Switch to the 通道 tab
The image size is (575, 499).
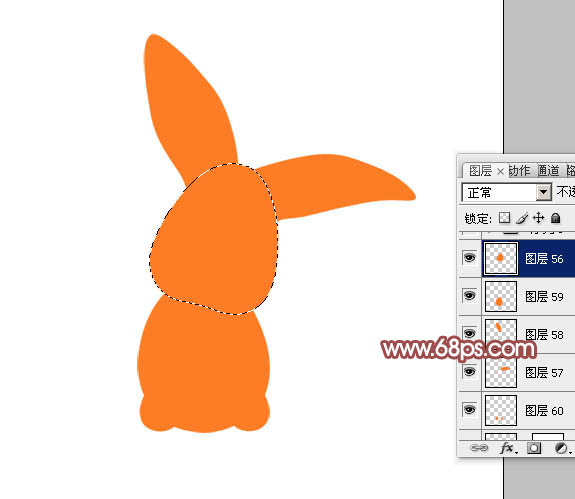click(549, 170)
